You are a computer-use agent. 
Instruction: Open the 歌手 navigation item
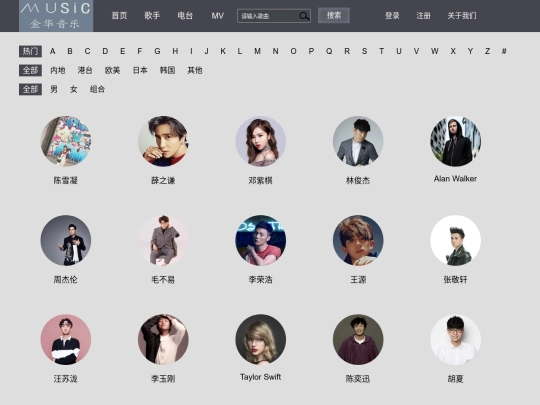152,16
